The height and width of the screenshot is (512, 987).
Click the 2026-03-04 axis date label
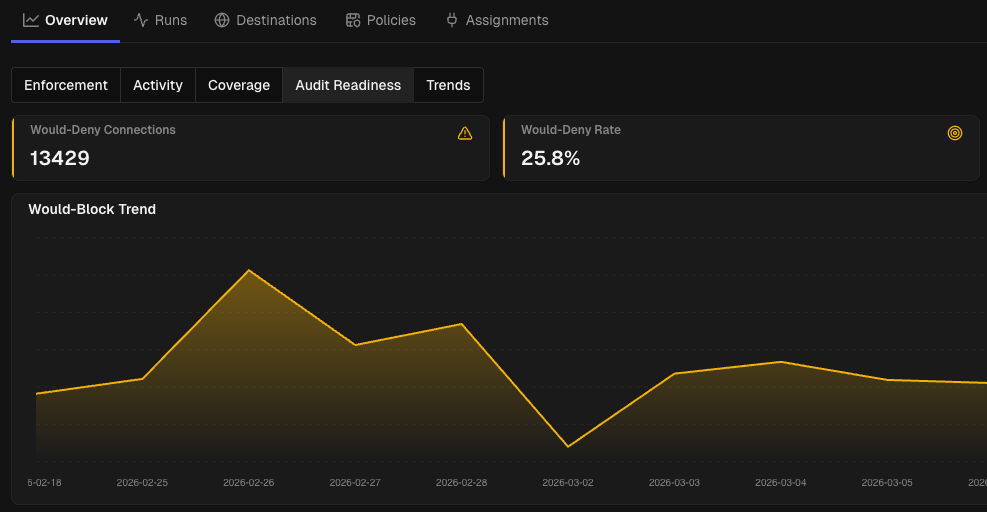click(x=781, y=482)
